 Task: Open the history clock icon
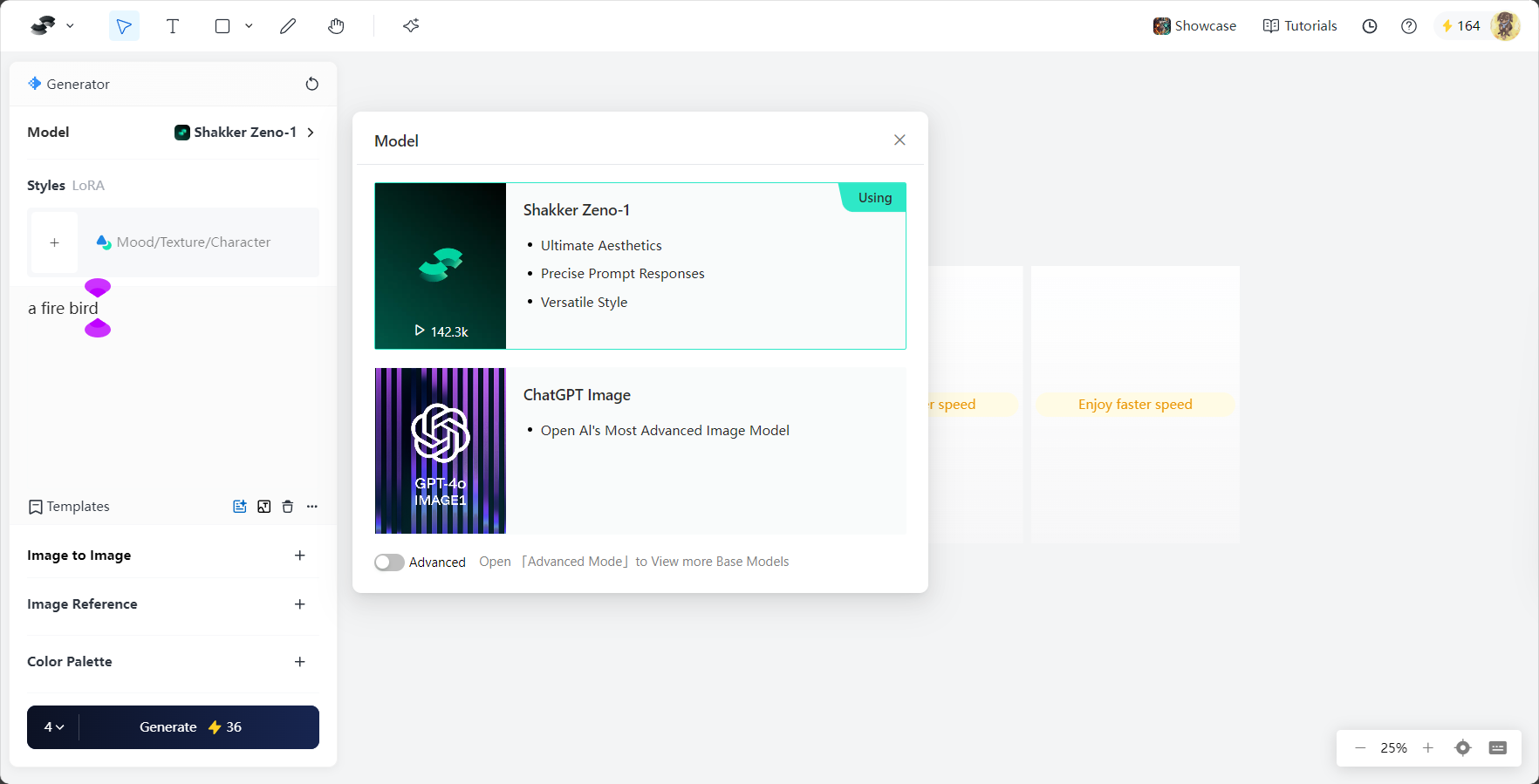tap(1370, 26)
